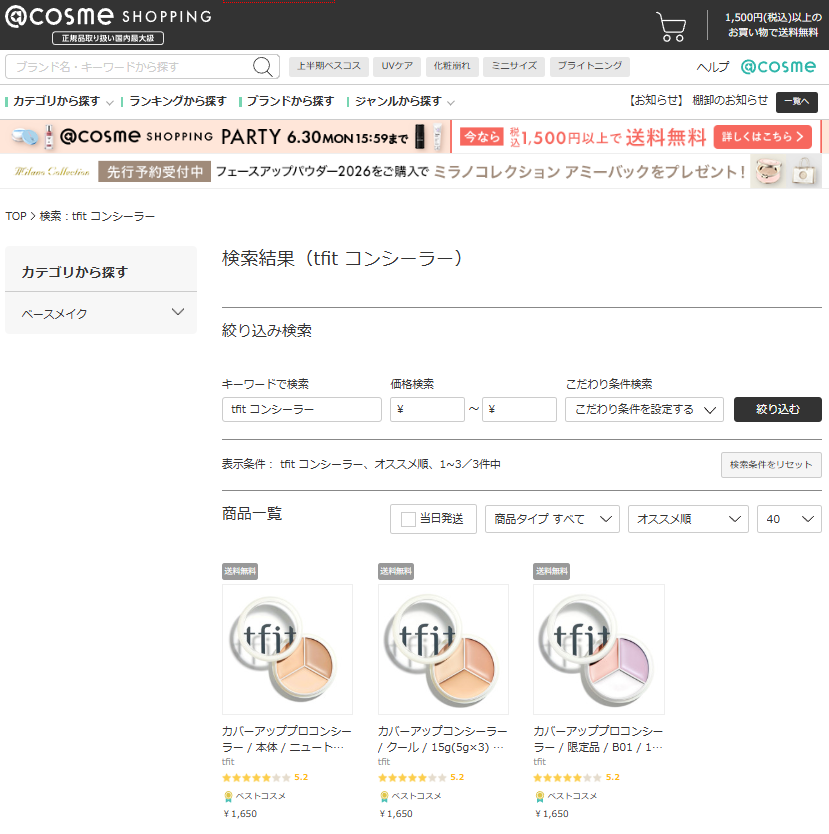Viewport: 829px width, 834px height.
Task: Select the UVケア tag
Action: [397, 66]
